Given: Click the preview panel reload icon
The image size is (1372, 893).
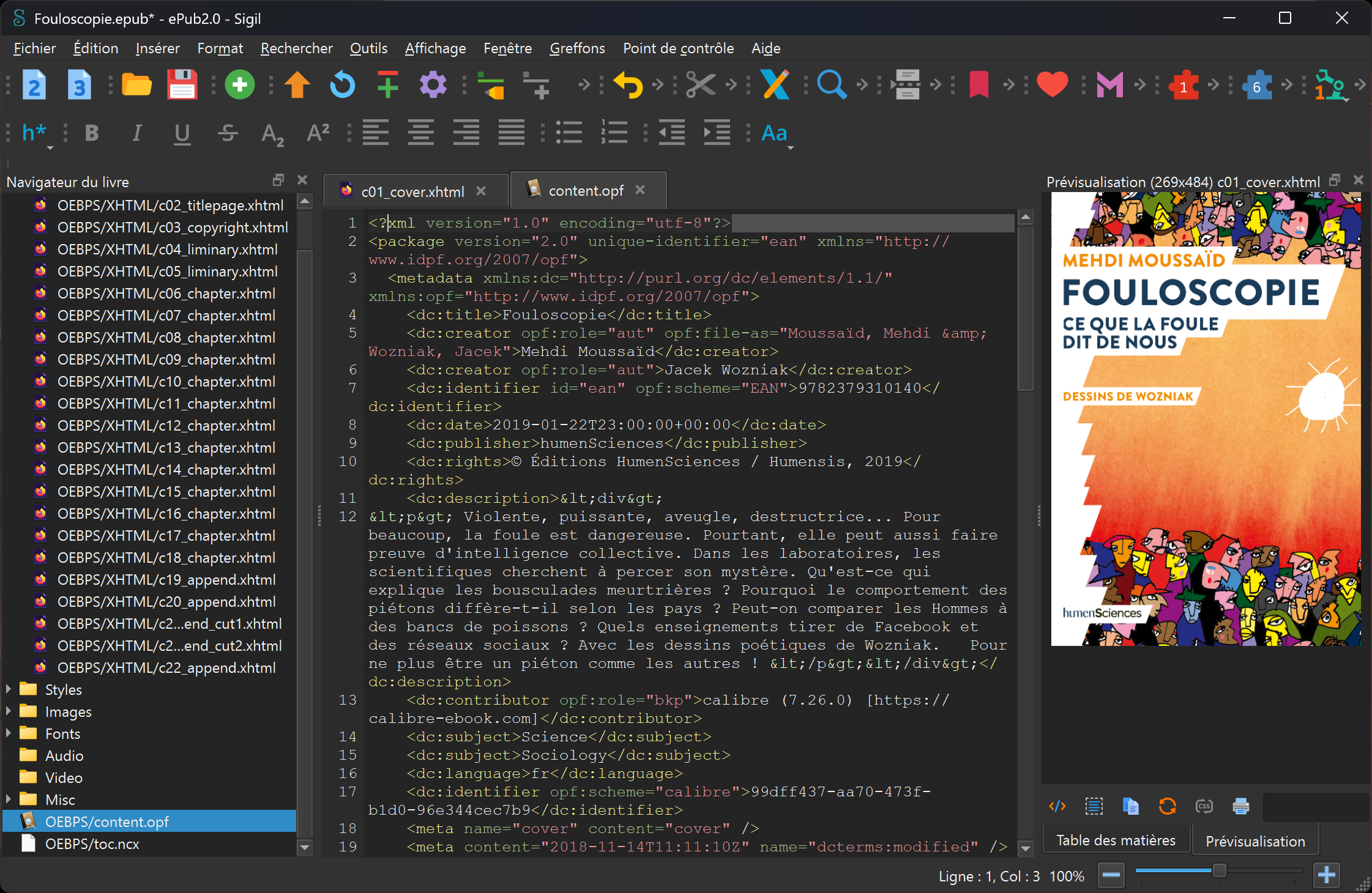Looking at the screenshot, I should (1167, 806).
